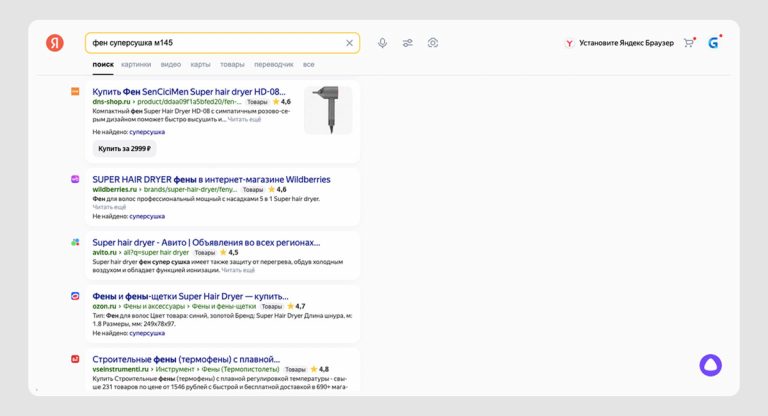Click the hair dryer product thumbnail

point(328,109)
